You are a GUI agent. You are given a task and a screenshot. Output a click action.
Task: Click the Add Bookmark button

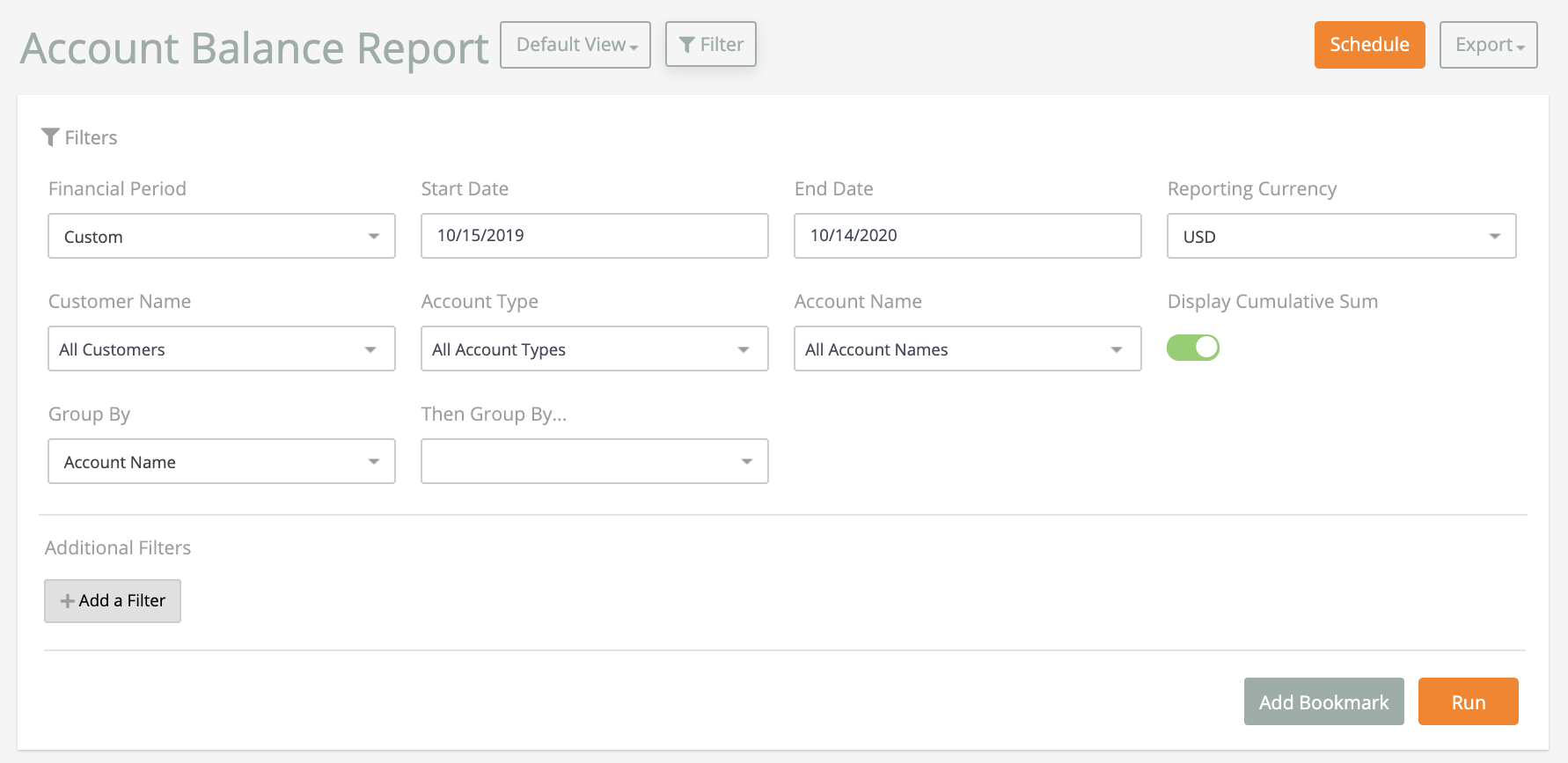point(1323,701)
